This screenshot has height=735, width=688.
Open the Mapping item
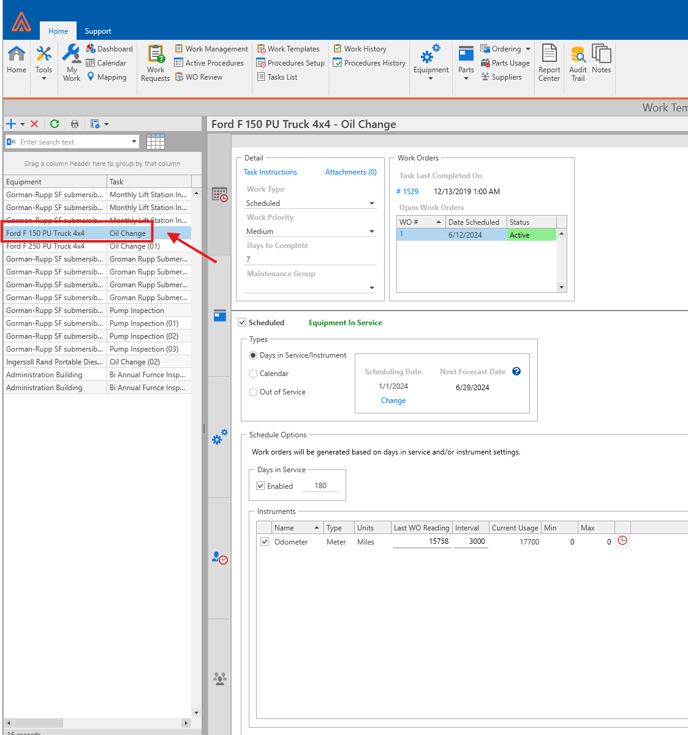pyautogui.click(x=107, y=77)
